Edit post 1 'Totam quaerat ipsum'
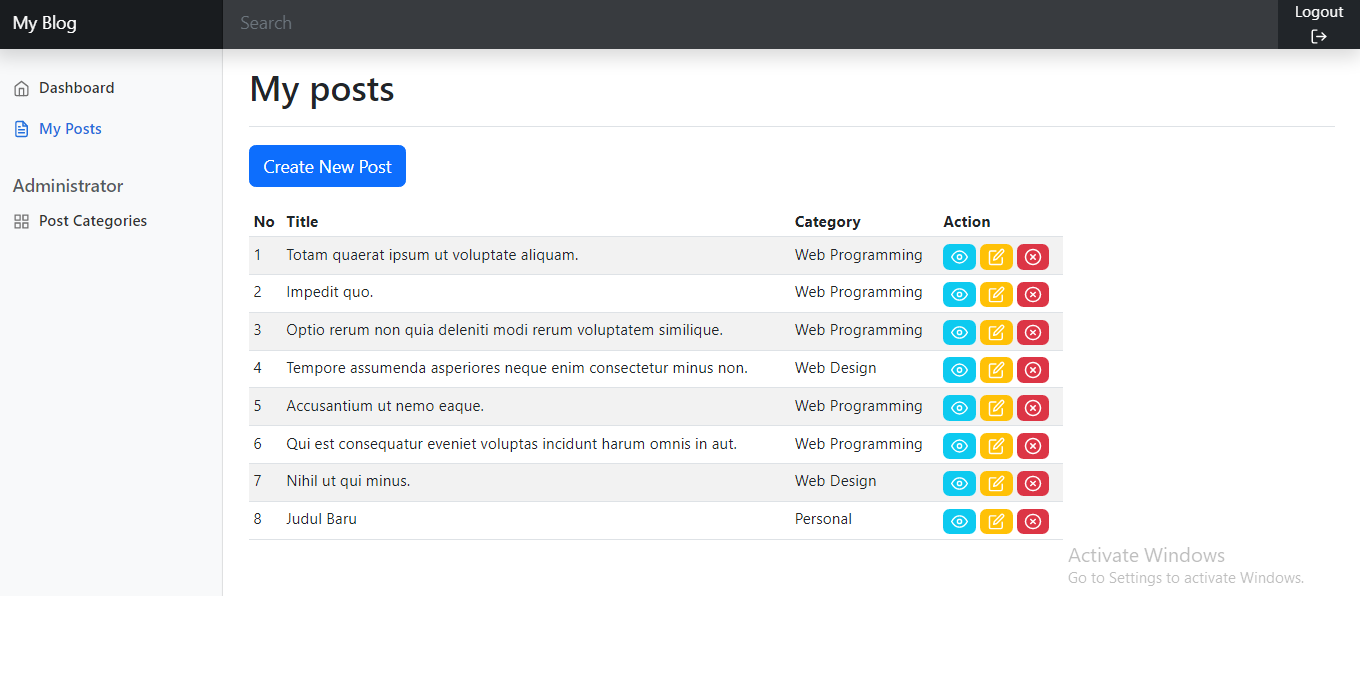Viewport: 1360px width, 674px height. coord(996,257)
